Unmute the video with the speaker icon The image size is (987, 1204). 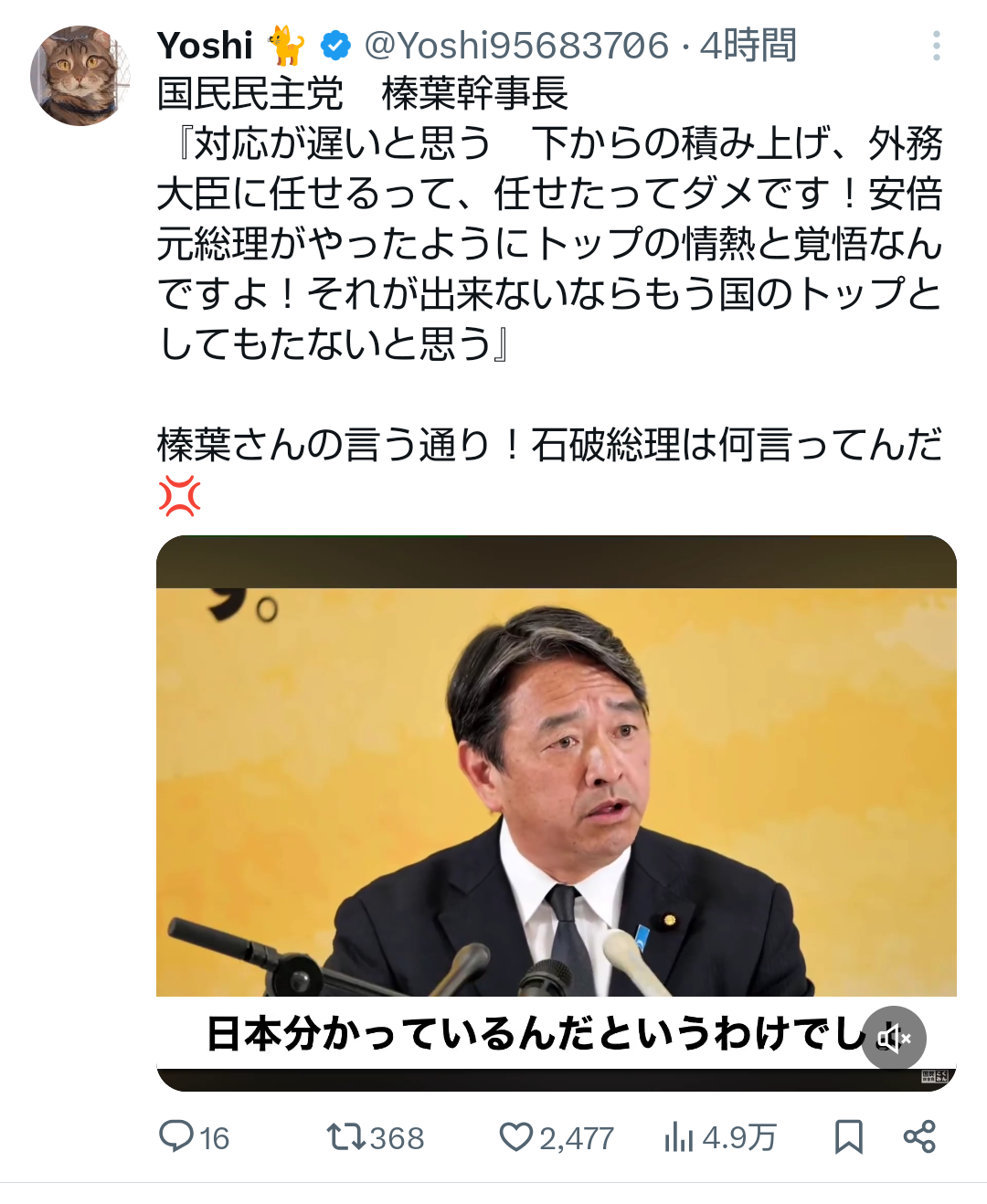coord(894,1038)
